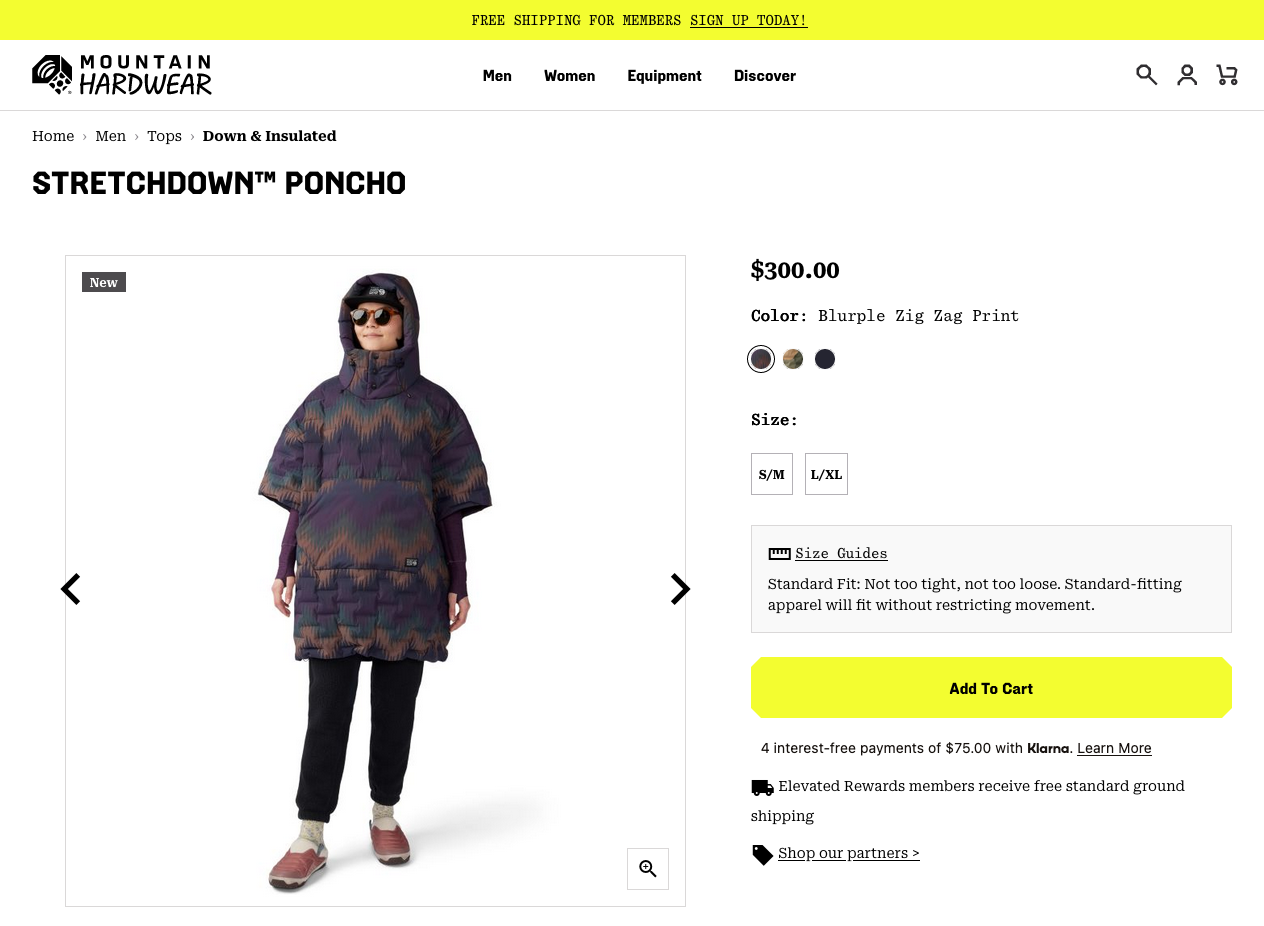
Task: Choose the dark navy color swatch
Action: point(825,359)
